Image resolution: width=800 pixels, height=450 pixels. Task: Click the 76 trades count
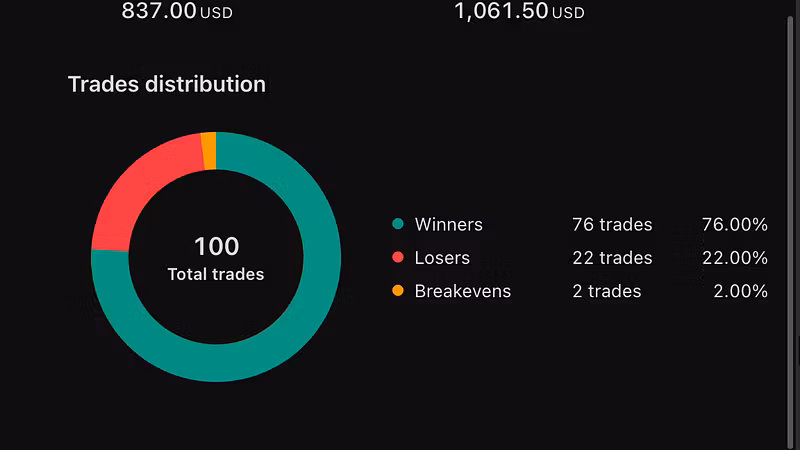click(x=612, y=224)
